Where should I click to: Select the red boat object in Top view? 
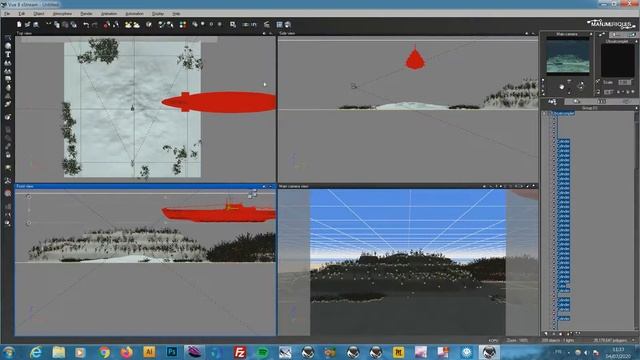coord(220,102)
